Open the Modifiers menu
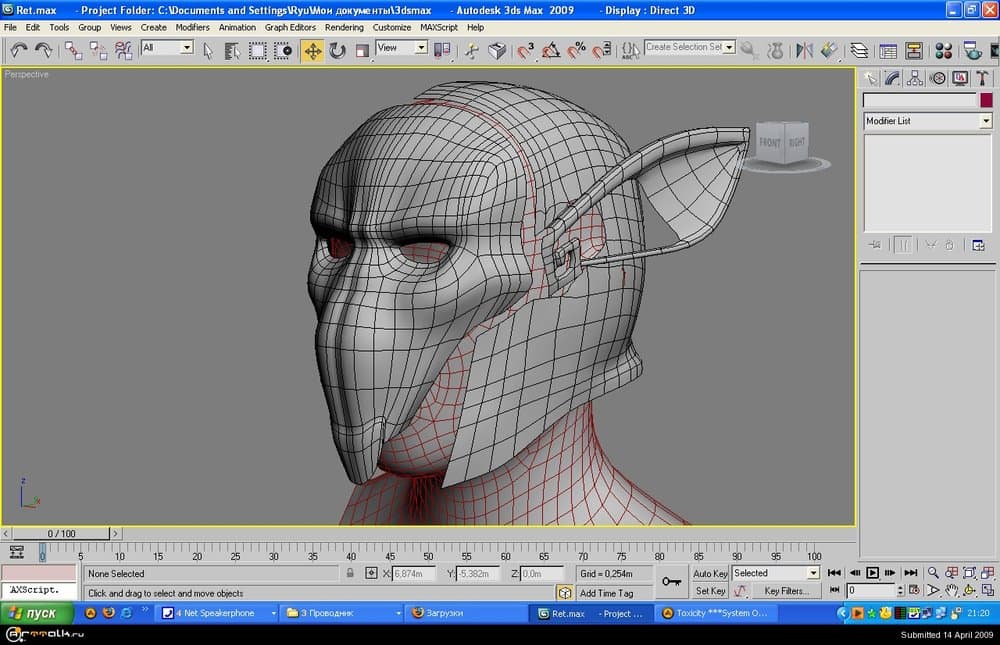Image resolution: width=1000 pixels, height=645 pixels. (x=192, y=27)
